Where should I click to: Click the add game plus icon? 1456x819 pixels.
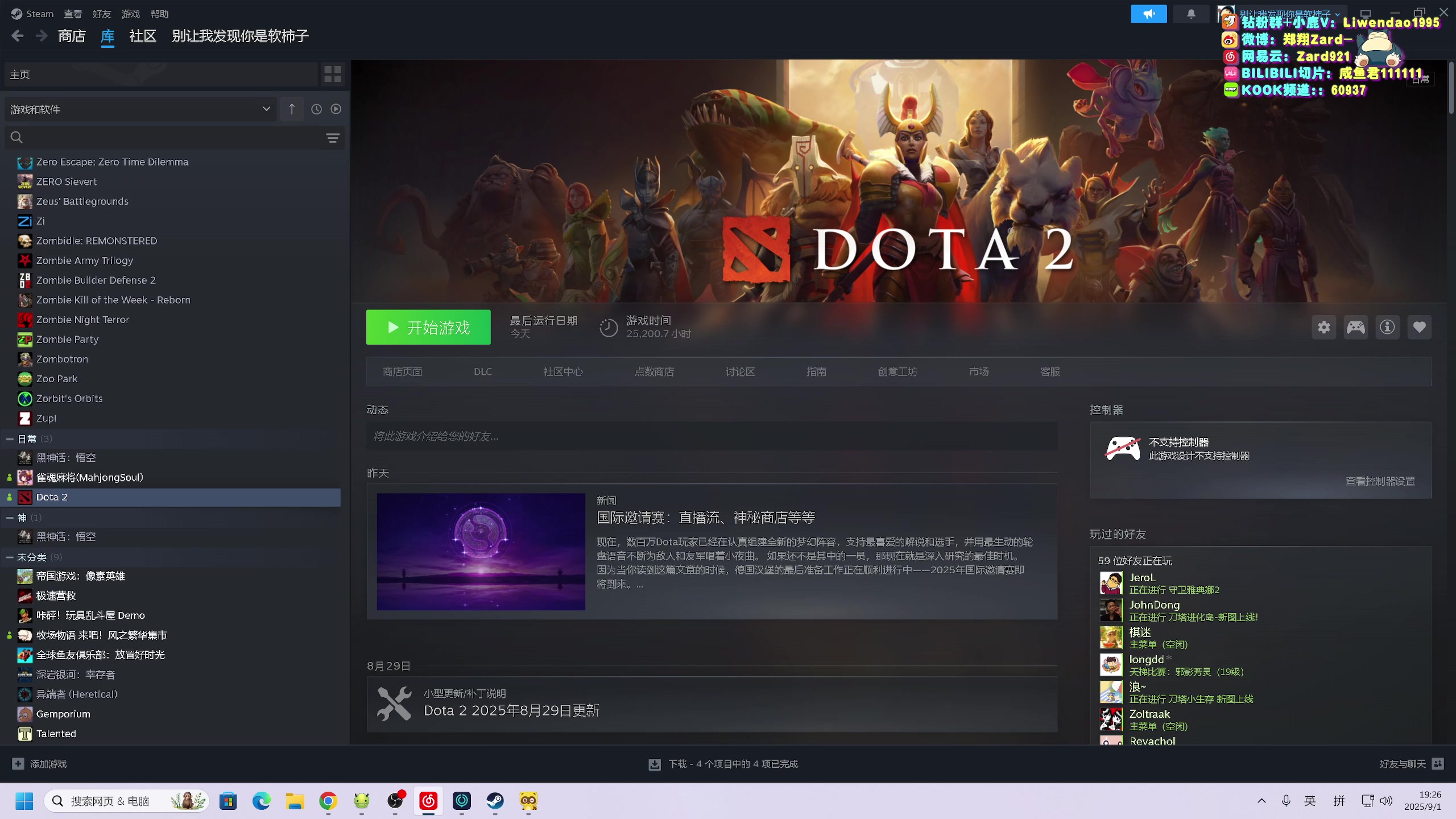pos(18,764)
